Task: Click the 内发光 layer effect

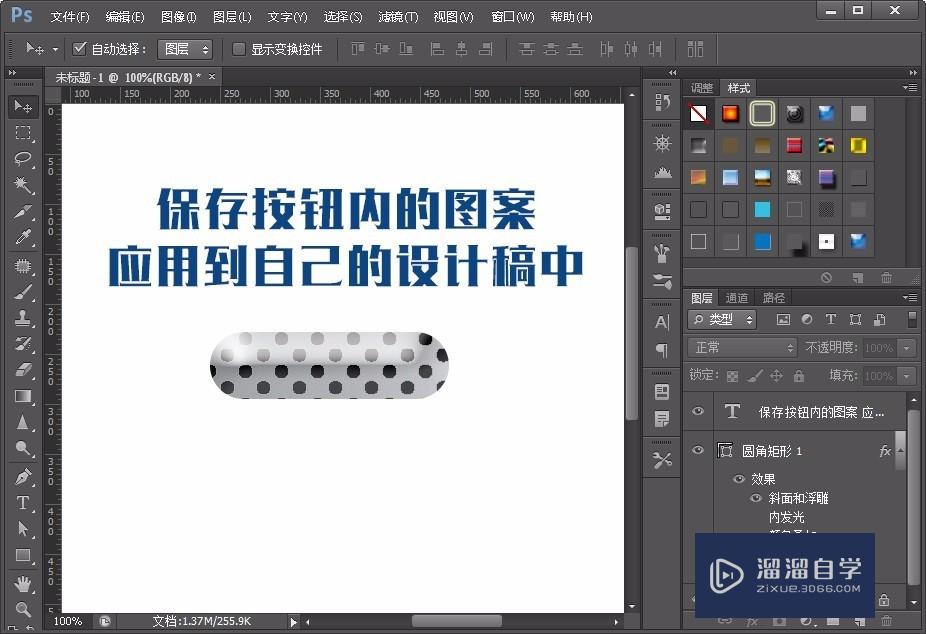Action: click(x=786, y=517)
